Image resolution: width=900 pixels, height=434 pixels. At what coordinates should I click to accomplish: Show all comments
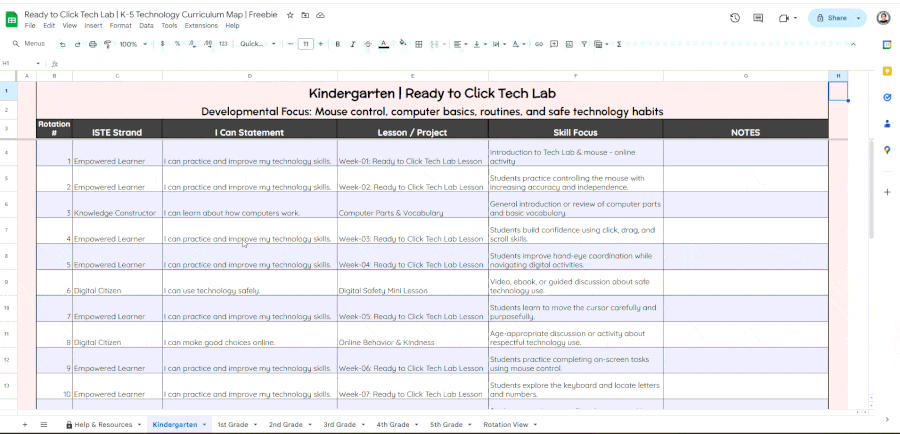pos(758,18)
